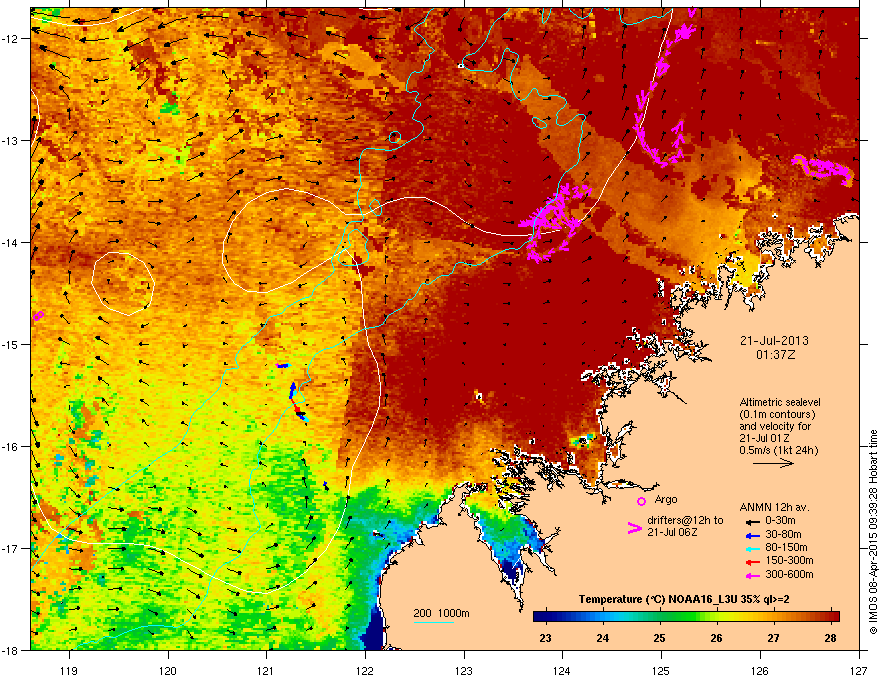This screenshot has height=680, width=880.
Task: Click the longitude axis label '126'
Action: point(759,670)
